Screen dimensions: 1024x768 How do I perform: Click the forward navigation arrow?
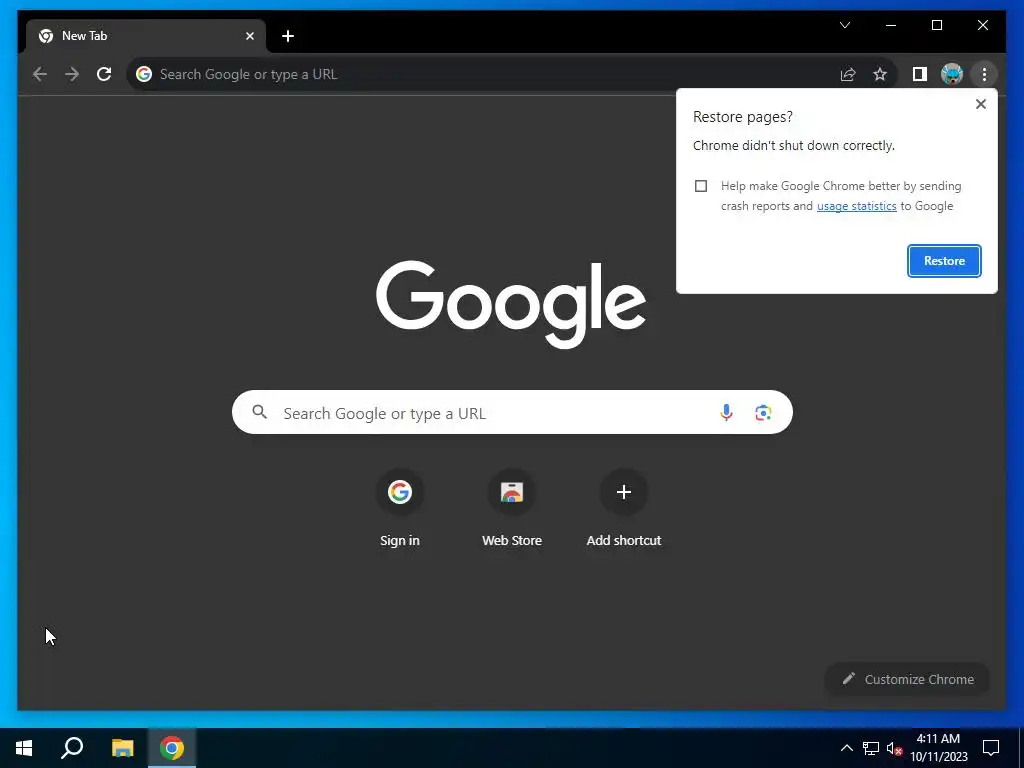click(72, 74)
